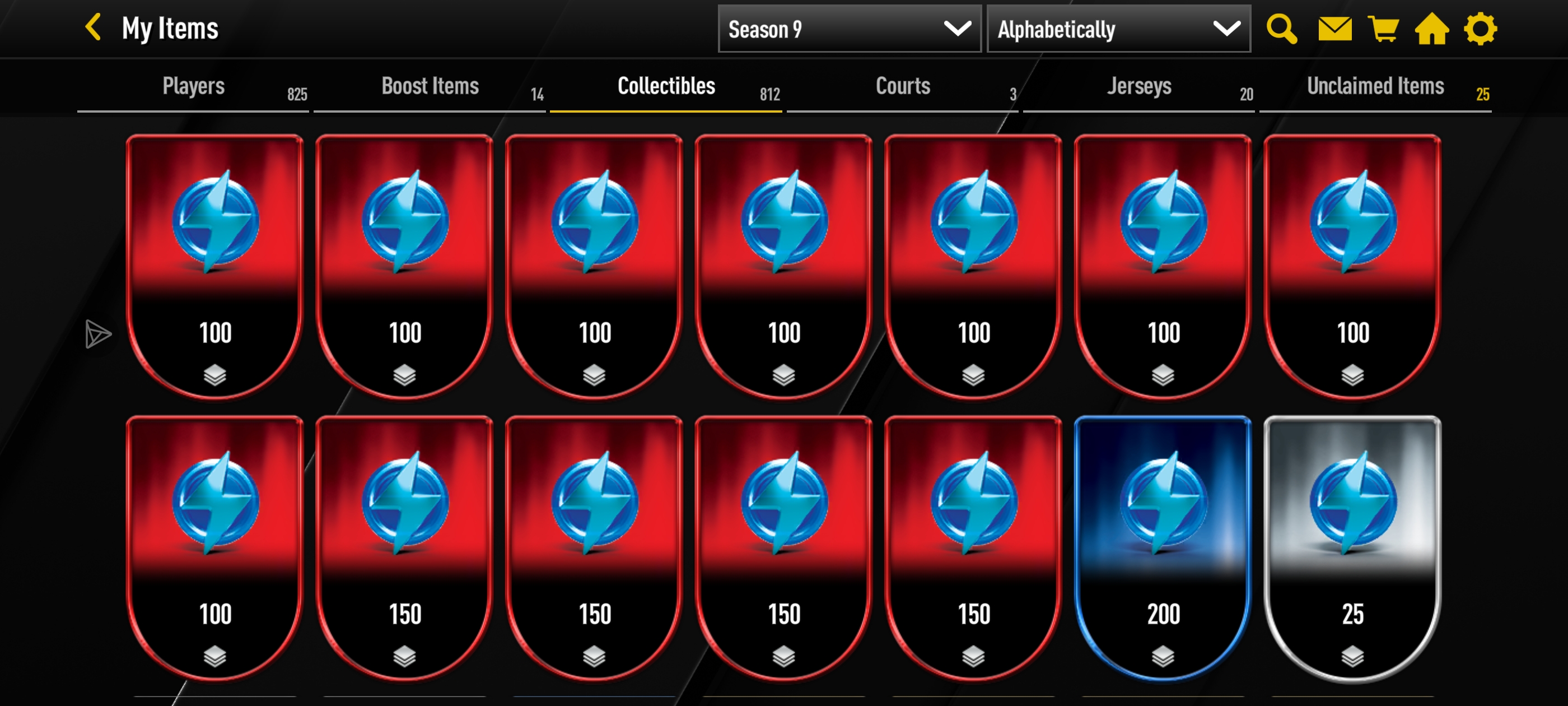The height and width of the screenshot is (706, 1568).
Task: Tap the stack icon on the blue 200 card
Action: tap(1163, 656)
